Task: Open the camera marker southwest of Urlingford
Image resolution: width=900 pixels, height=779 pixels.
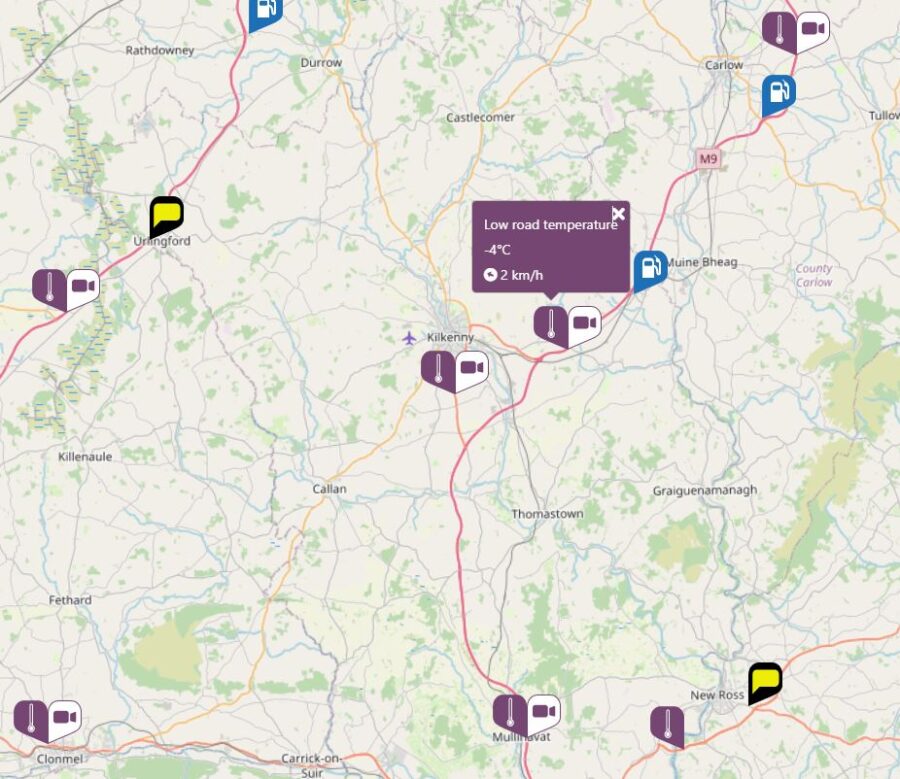Action: (83, 289)
